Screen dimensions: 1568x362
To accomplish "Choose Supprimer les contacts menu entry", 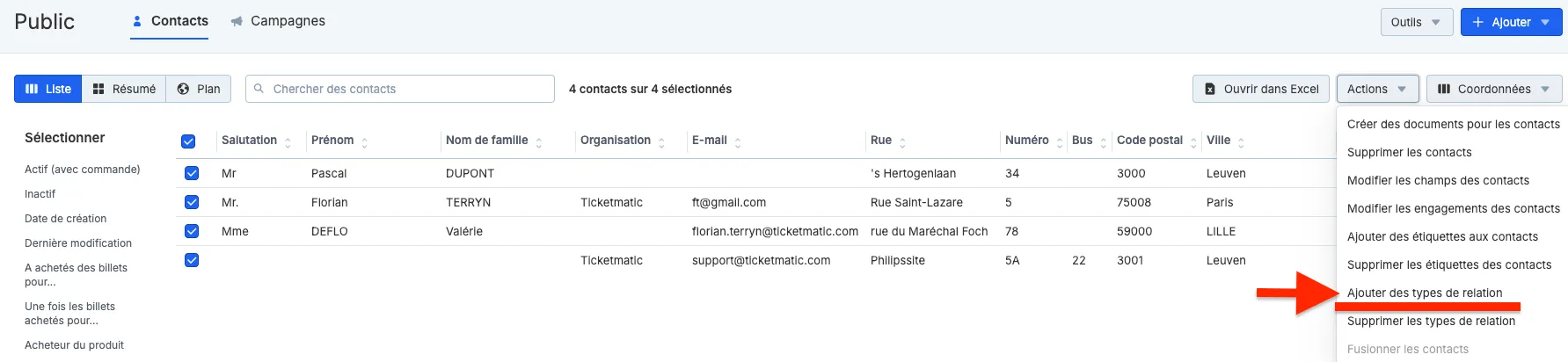I will click(1409, 152).
